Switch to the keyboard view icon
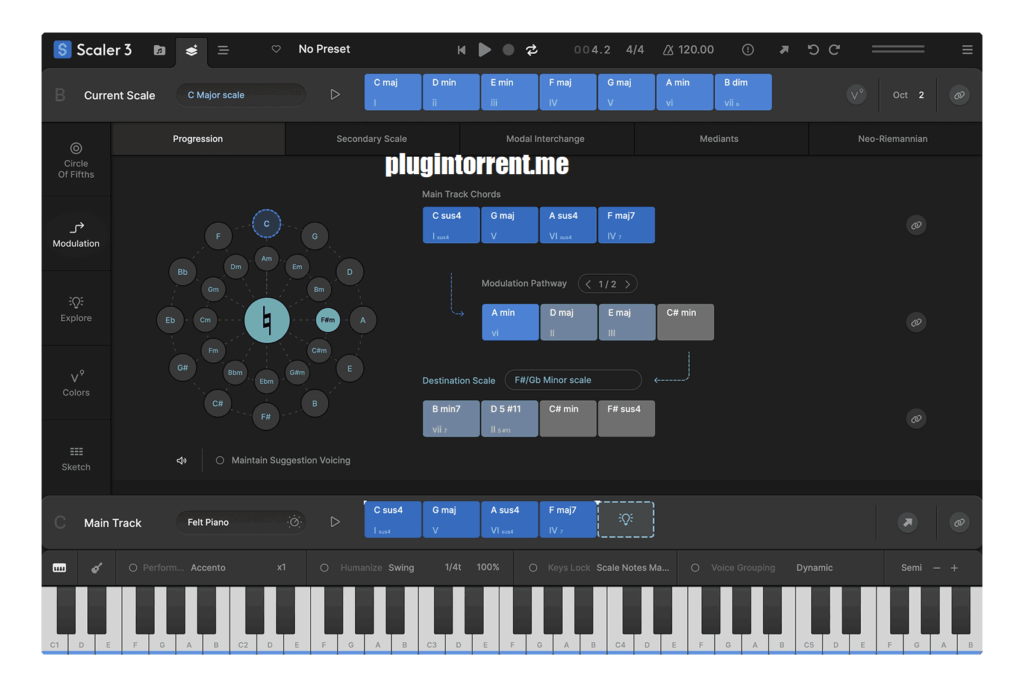The height and width of the screenshot is (675, 1024). point(59,568)
